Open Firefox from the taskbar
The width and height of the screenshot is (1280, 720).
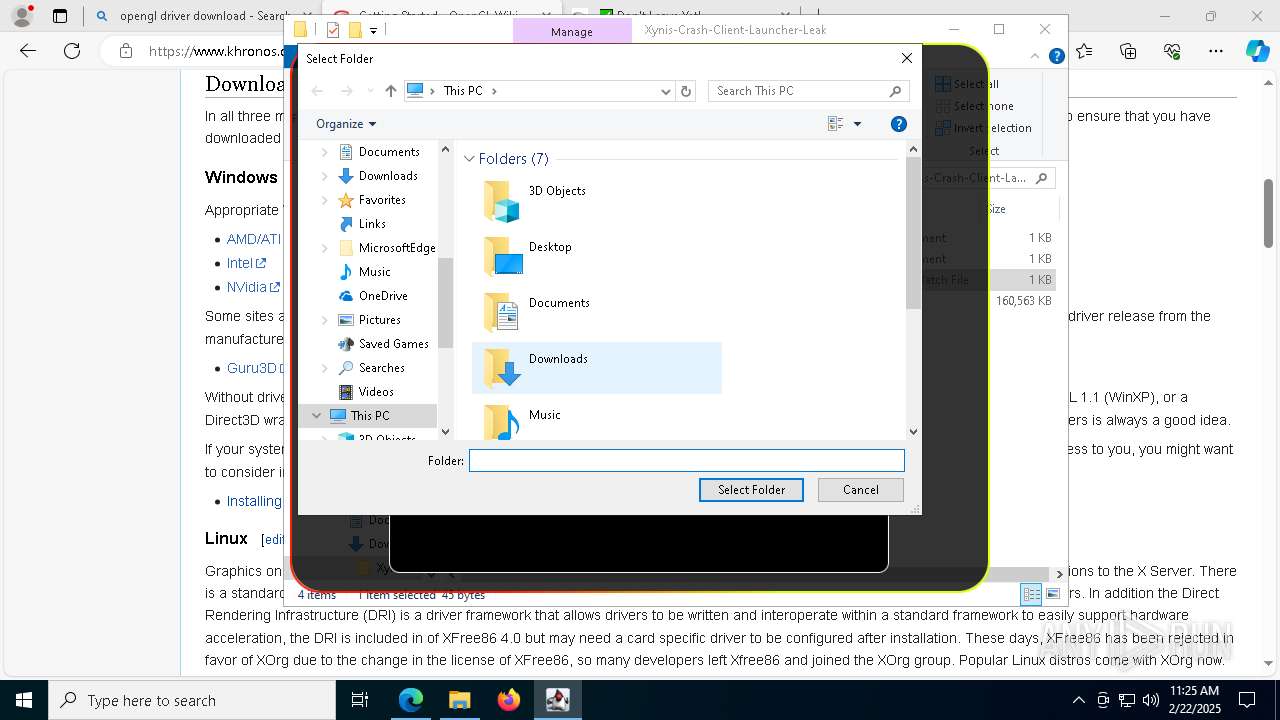(509, 700)
